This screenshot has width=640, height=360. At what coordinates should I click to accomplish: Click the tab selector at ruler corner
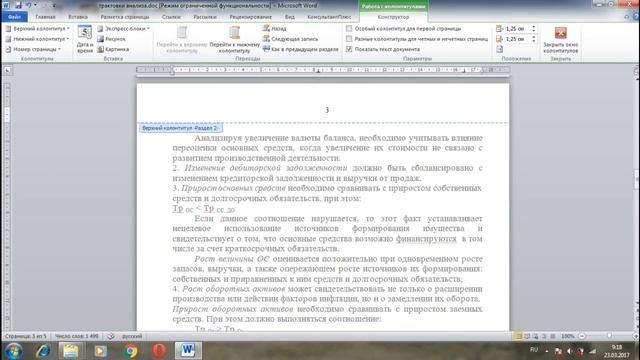[x=7, y=70]
